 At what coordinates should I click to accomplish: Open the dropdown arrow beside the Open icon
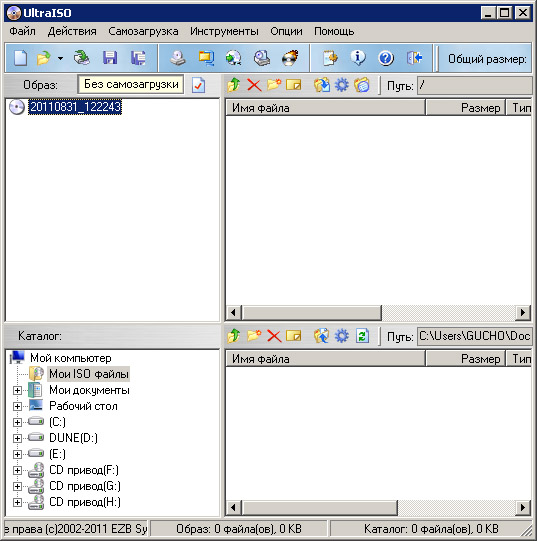point(60,58)
